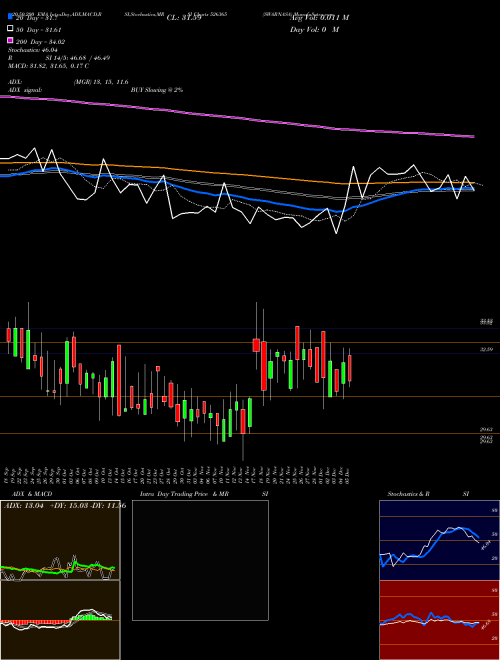Click the topmost 29.63 price axis label
This screenshot has height=660, width=500.
click(x=486, y=429)
